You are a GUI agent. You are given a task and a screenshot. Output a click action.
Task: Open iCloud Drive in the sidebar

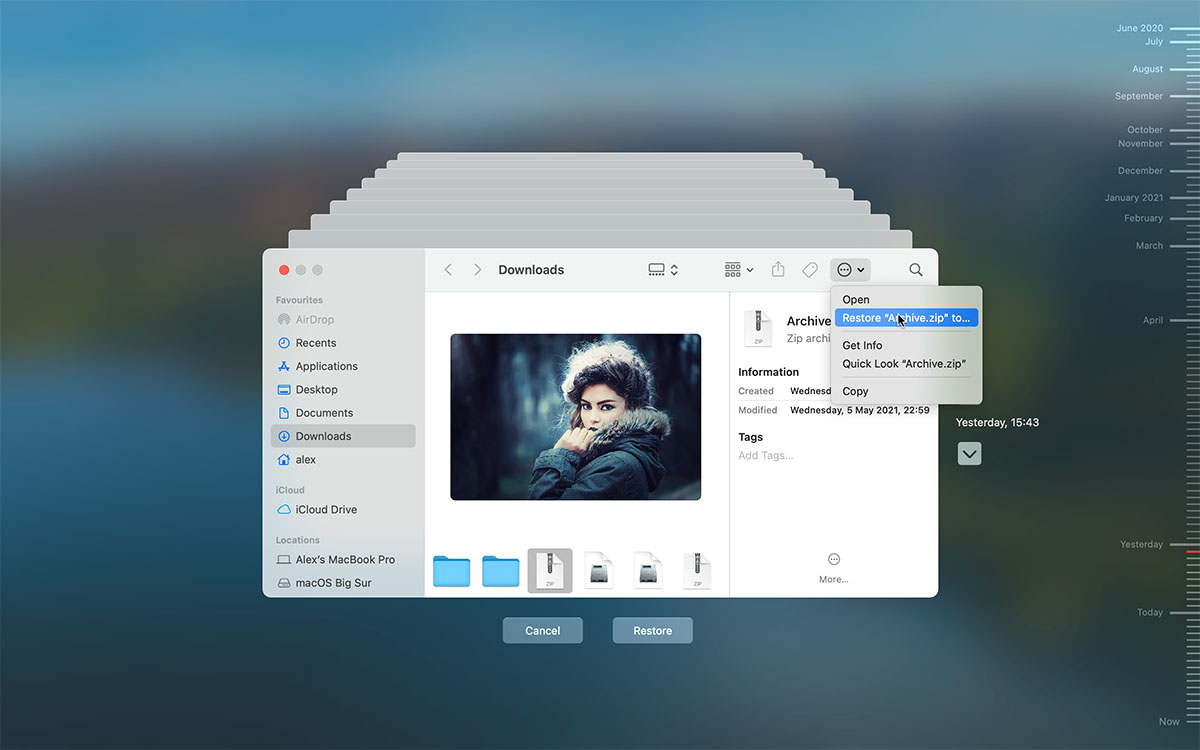coord(343,510)
